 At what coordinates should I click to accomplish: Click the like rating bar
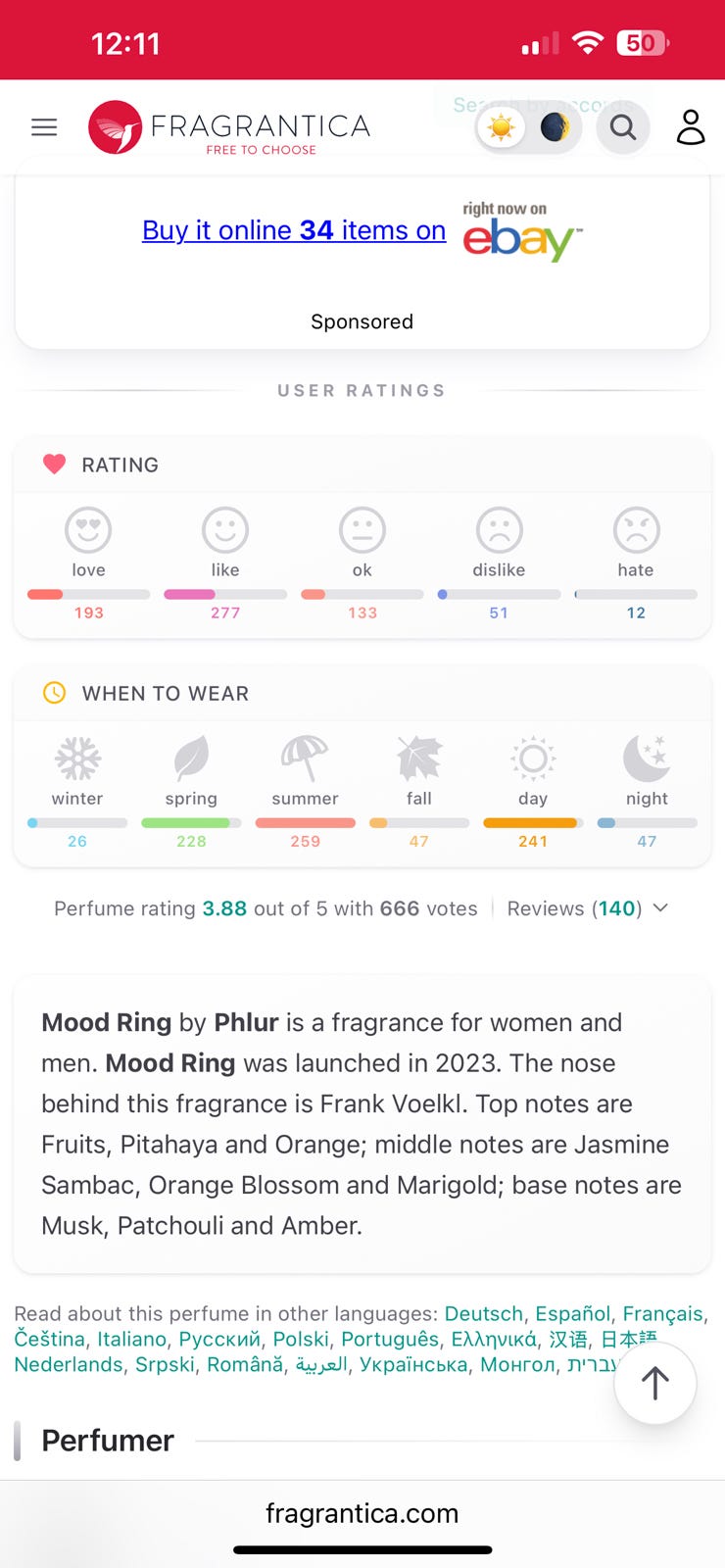click(x=225, y=594)
